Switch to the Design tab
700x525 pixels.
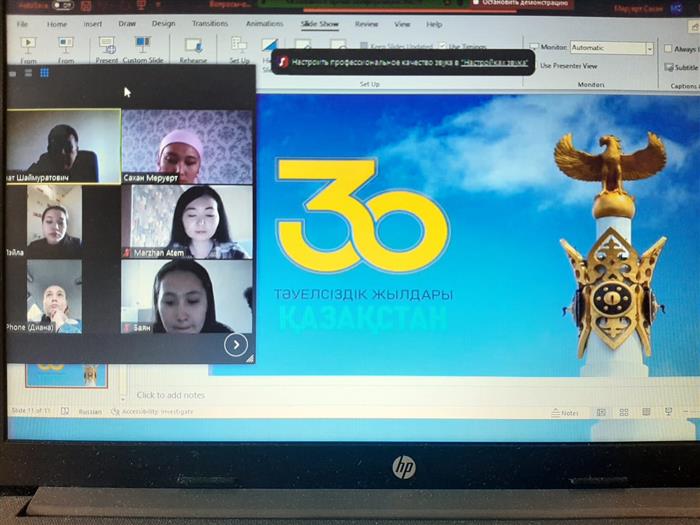tap(163, 24)
